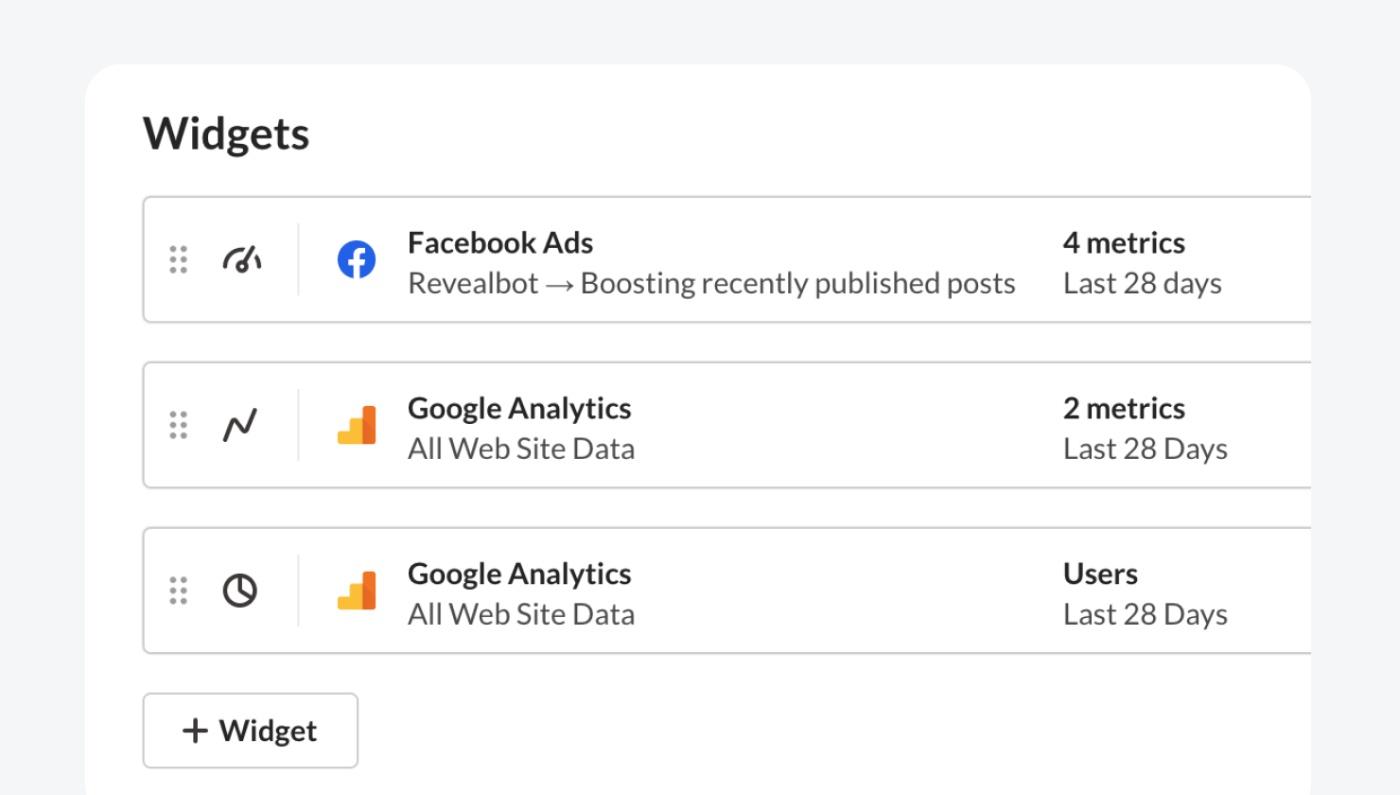This screenshot has width=1400, height=795.
Task: Click the Google Analytics logo in second row
Action: tap(356, 425)
